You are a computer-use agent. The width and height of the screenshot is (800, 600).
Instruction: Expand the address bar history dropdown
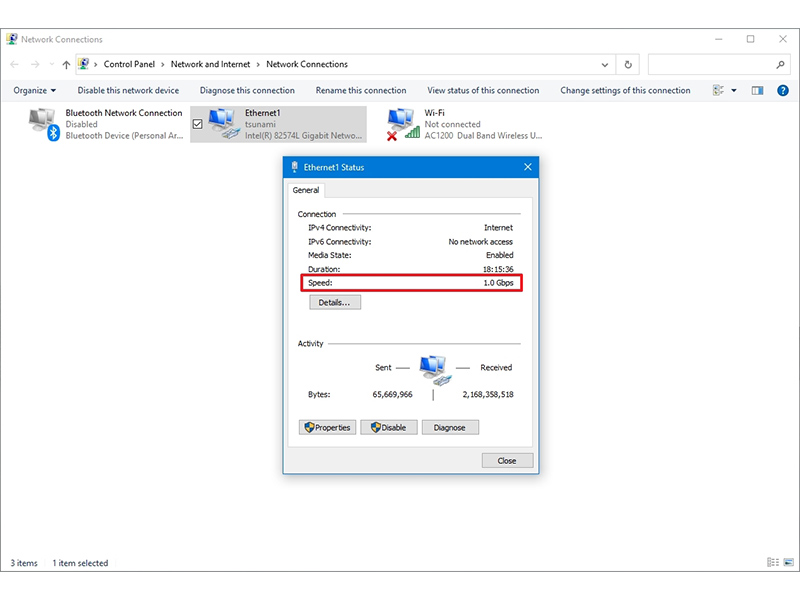click(605, 65)
